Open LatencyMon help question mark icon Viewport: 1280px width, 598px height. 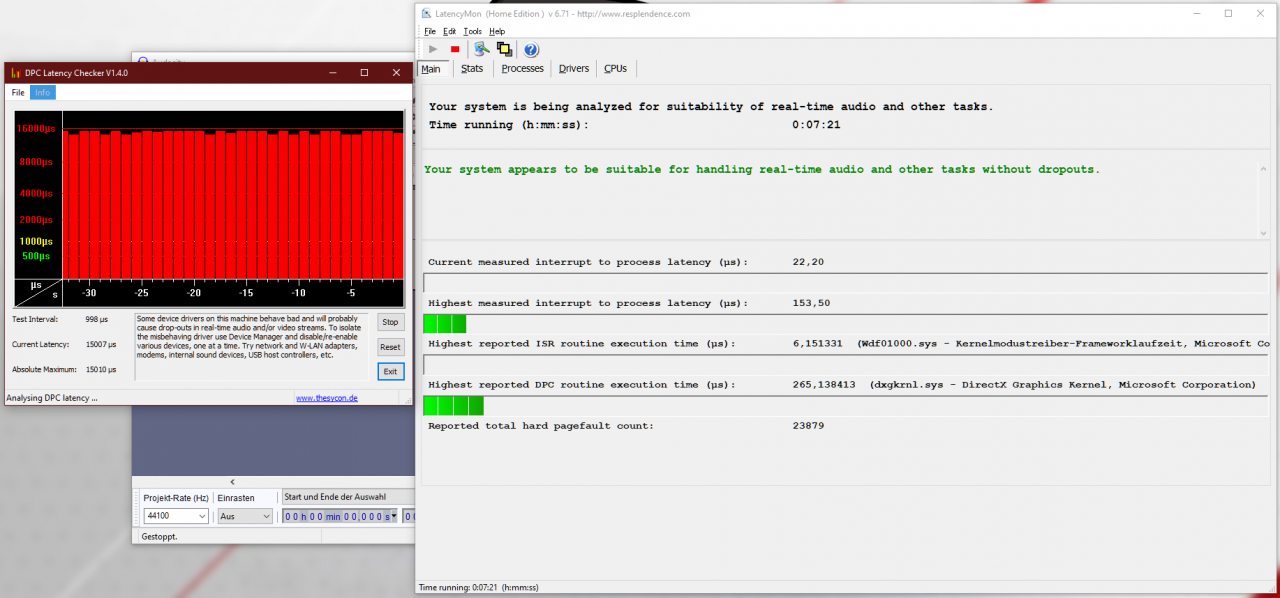point(532,49)
